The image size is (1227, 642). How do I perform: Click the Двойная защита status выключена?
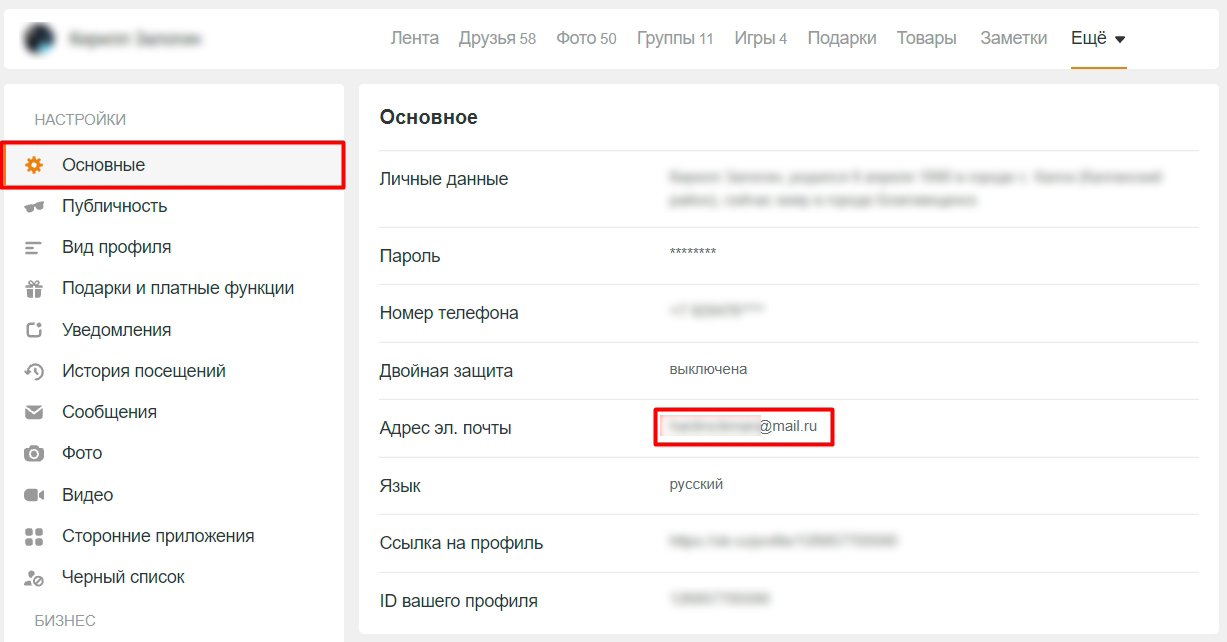coord(708,369)
